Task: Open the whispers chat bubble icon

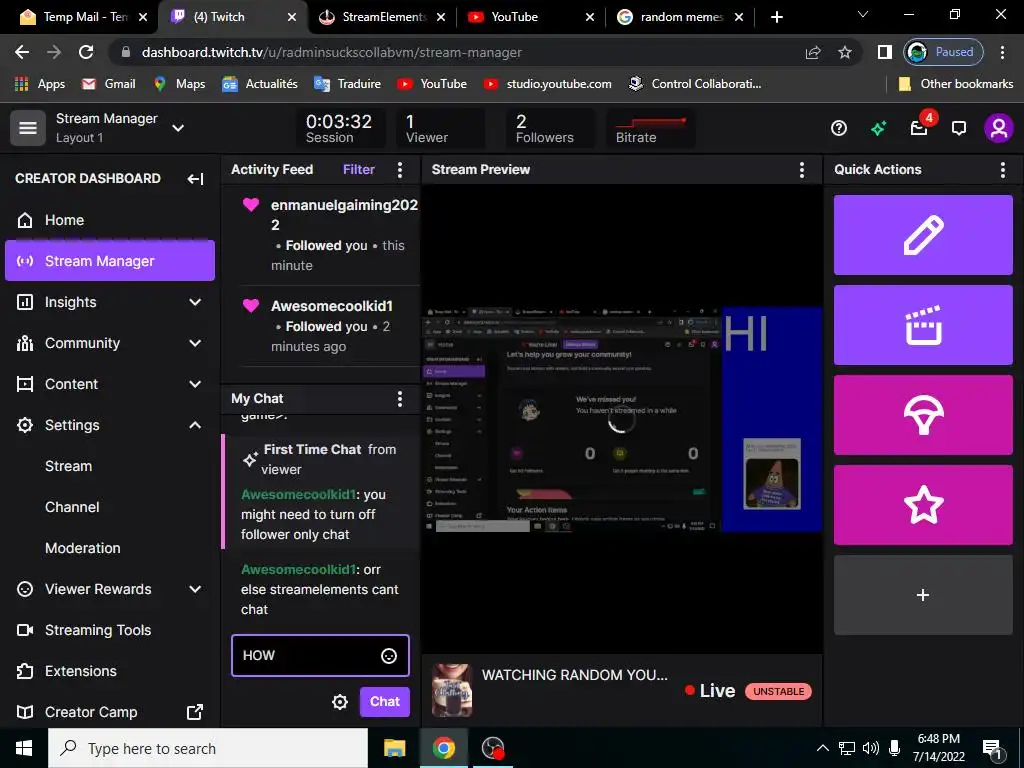Action: click(x=959, y=128)
